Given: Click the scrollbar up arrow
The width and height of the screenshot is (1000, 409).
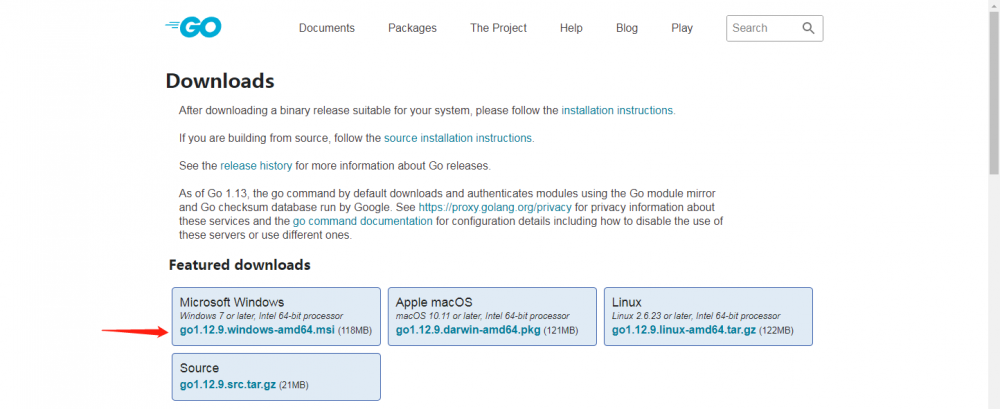Looking at the screenshot, I should click(993, 6).
